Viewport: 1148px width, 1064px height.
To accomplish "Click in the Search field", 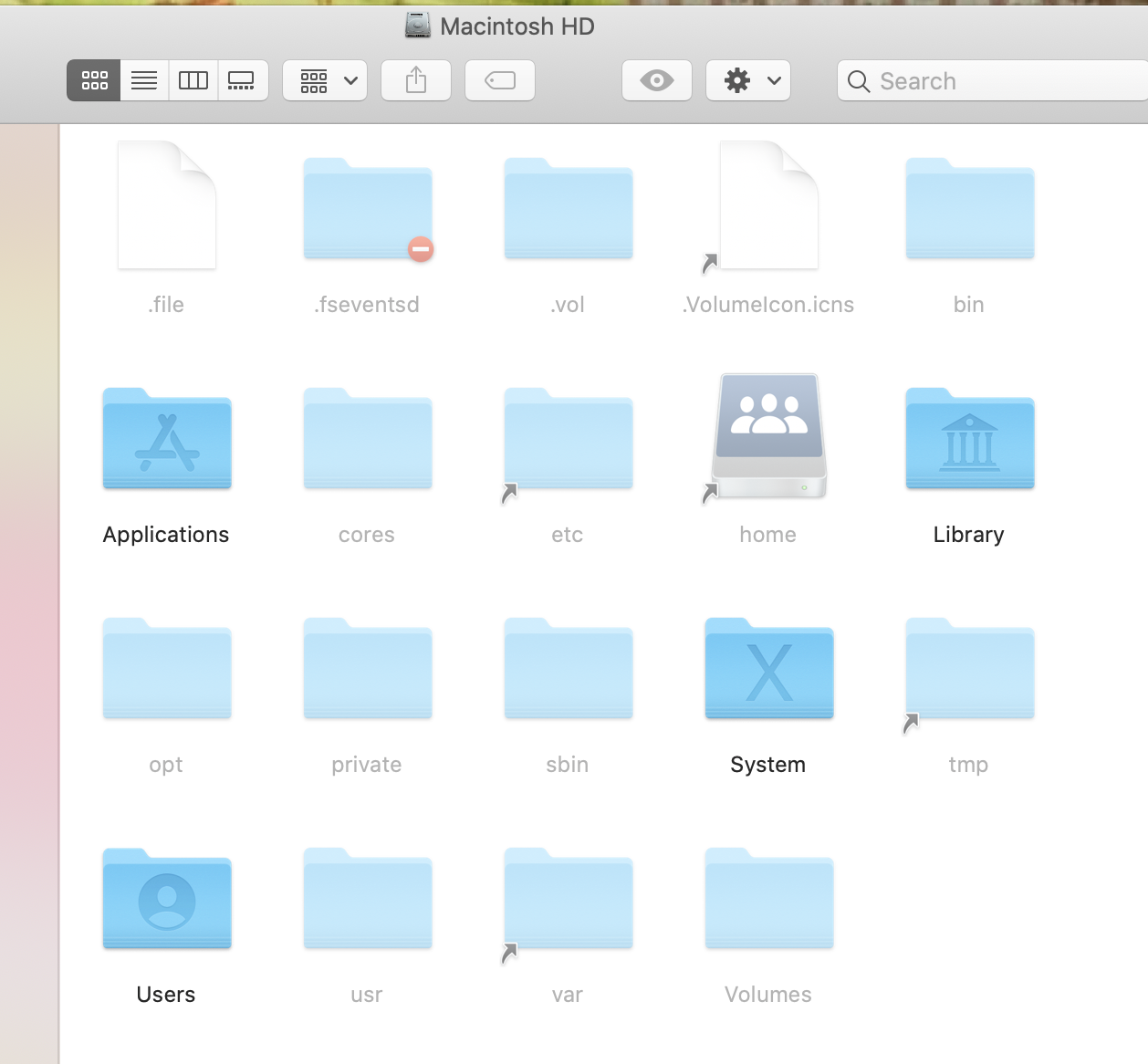I will [993, 81].
